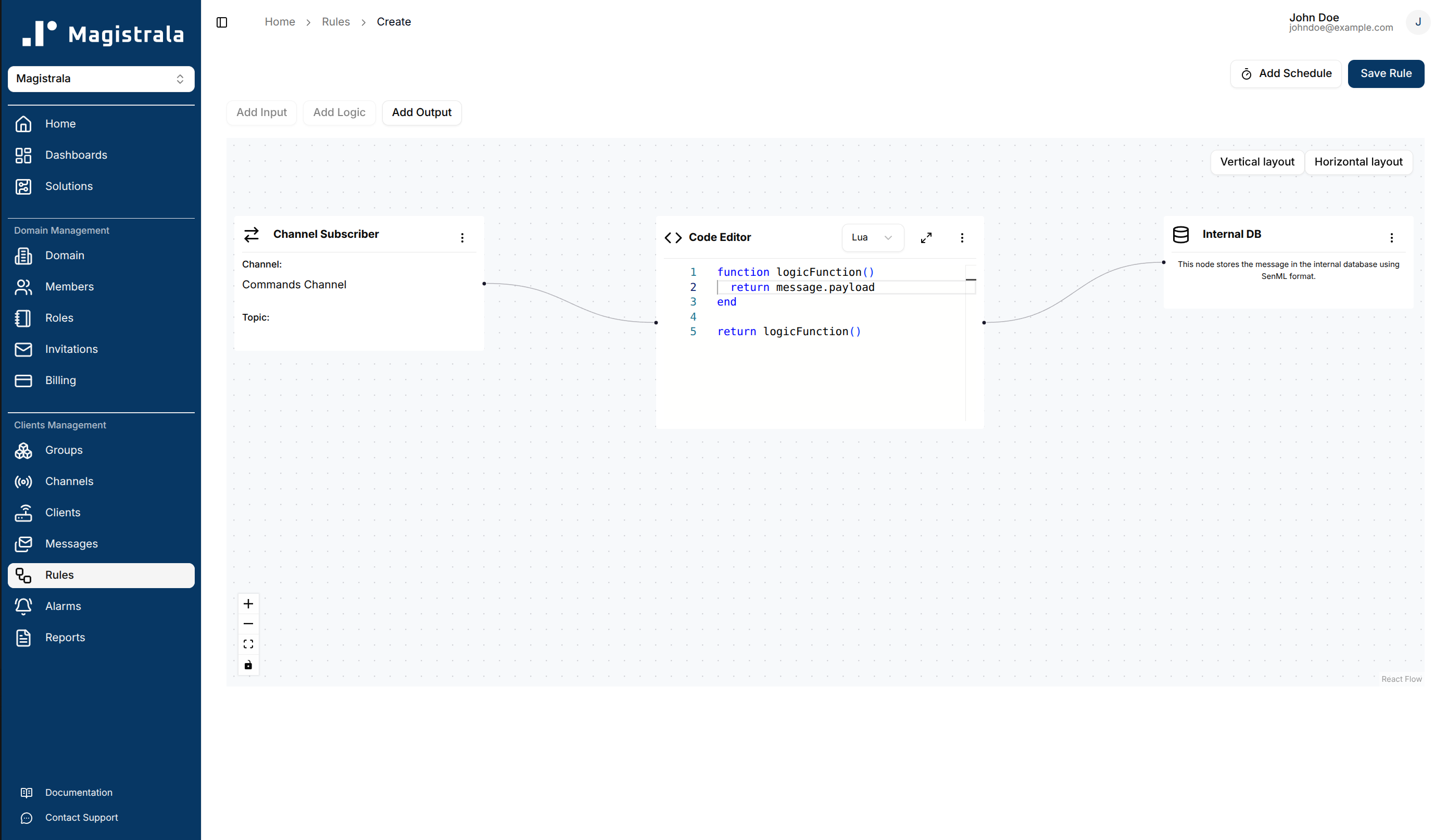Viewport: 1447px width, 840px height.
Task: Click the Reports document icon
Action: tap(23, 638)
